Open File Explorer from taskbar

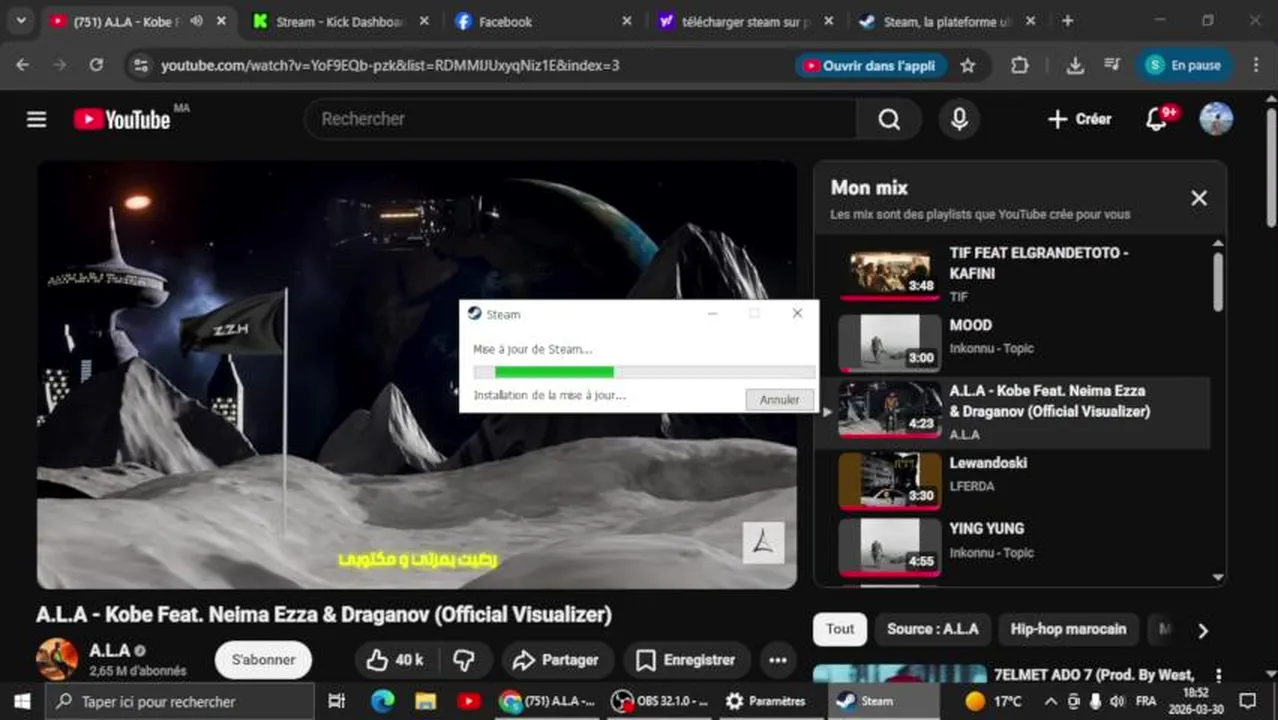[425, 701]
